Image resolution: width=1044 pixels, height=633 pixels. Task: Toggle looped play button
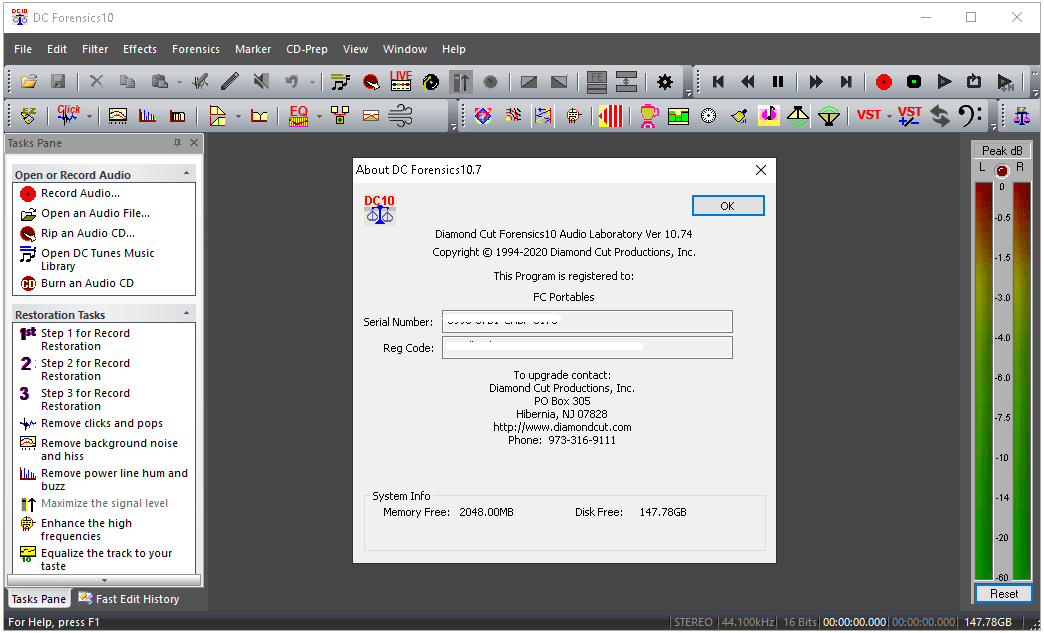coord(973,82)
